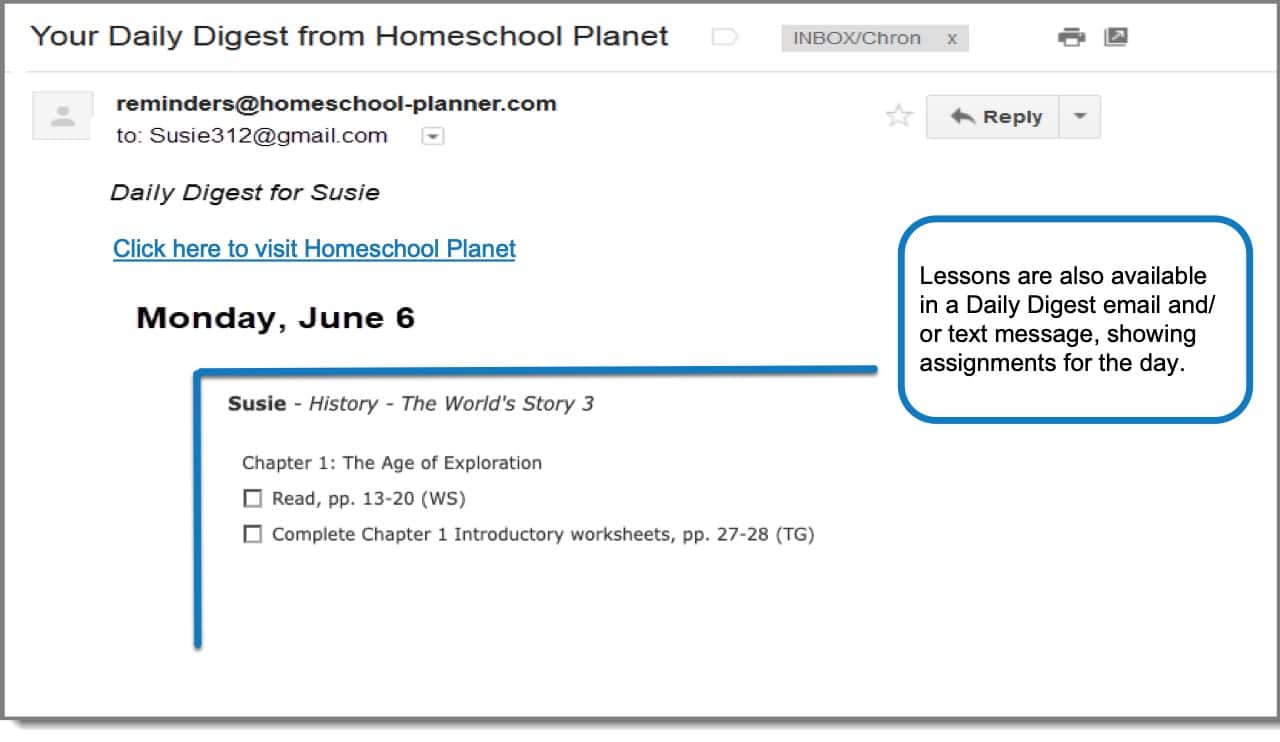Open Click here to visit Homeschool Planet link

pyautogui.click(x=314, y=249)
